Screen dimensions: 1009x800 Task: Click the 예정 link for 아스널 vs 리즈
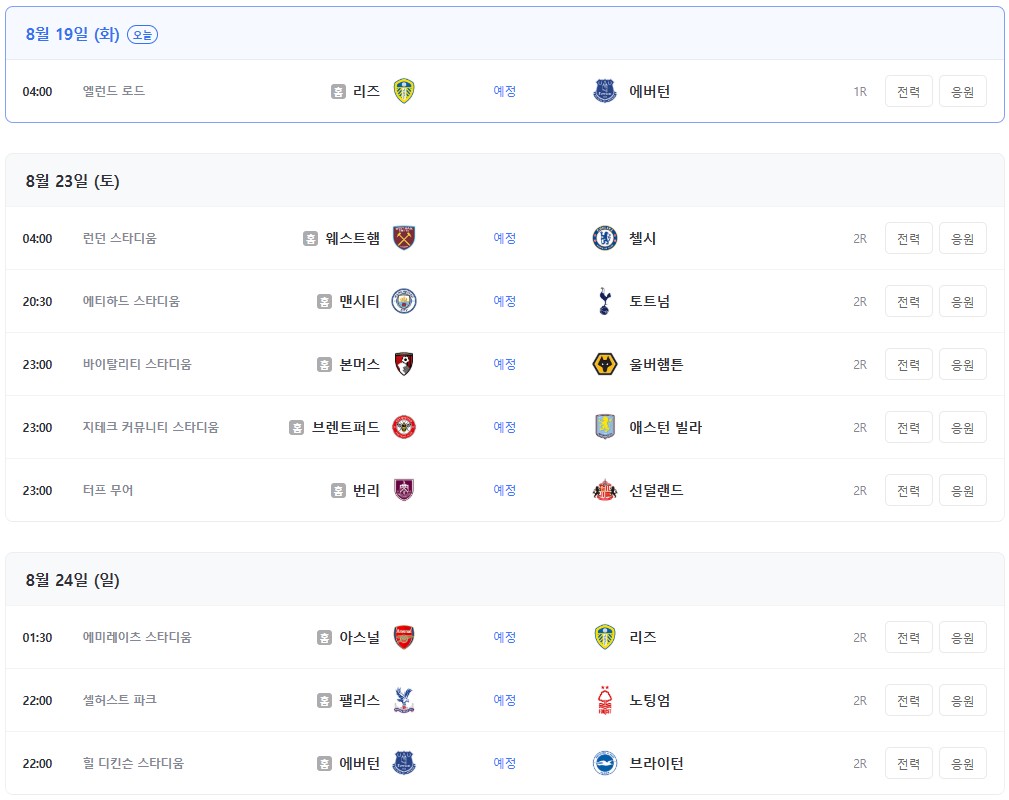[504, 637]
